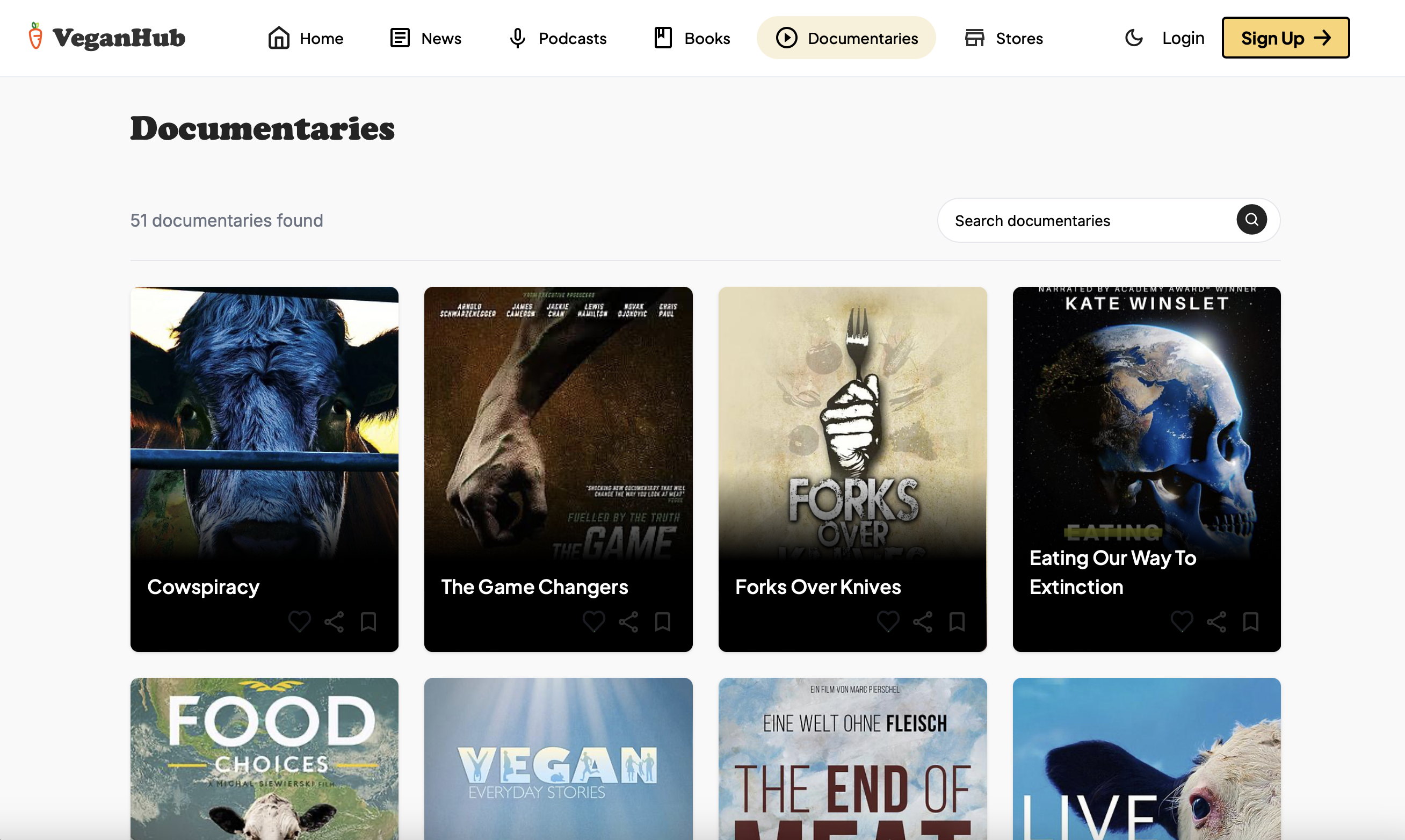Open the Podcasts section
Screen dimensions: 1405x840
point(557,38)
